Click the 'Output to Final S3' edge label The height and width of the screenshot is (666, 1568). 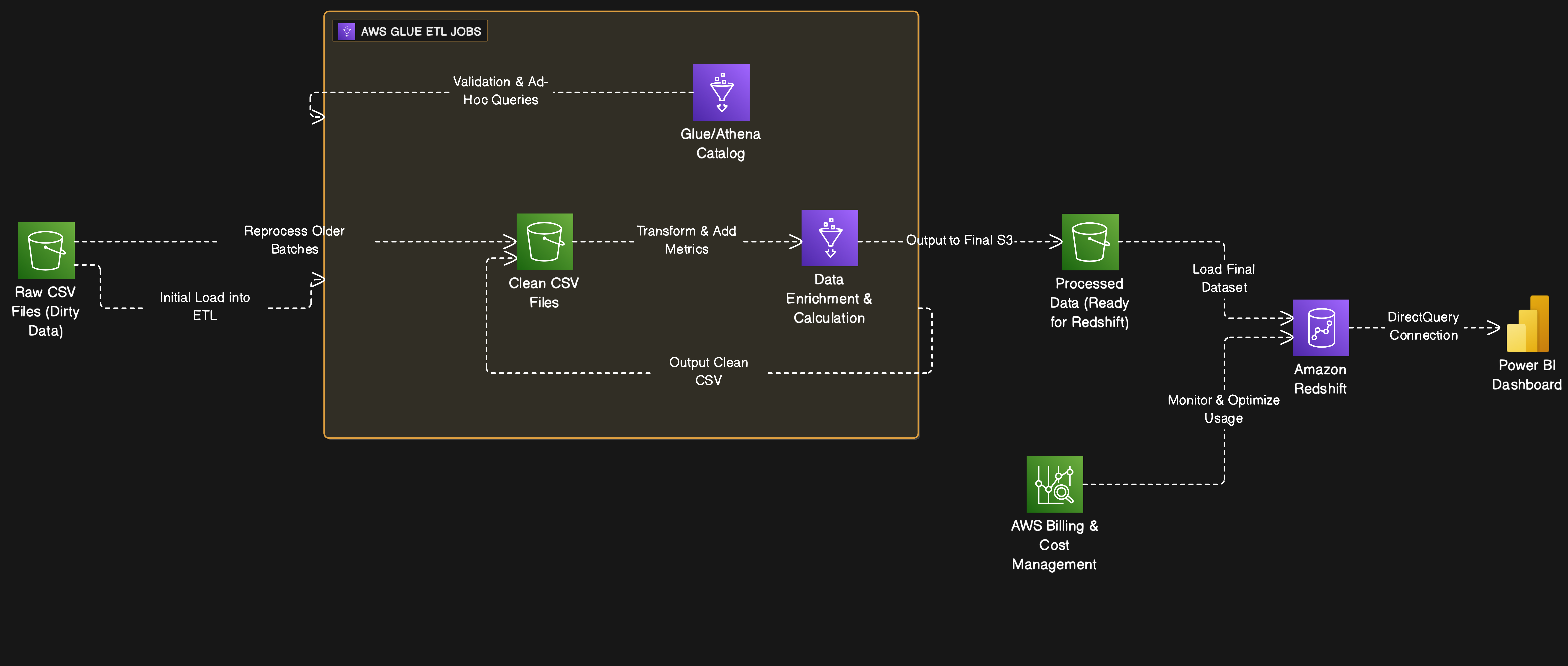959,240
